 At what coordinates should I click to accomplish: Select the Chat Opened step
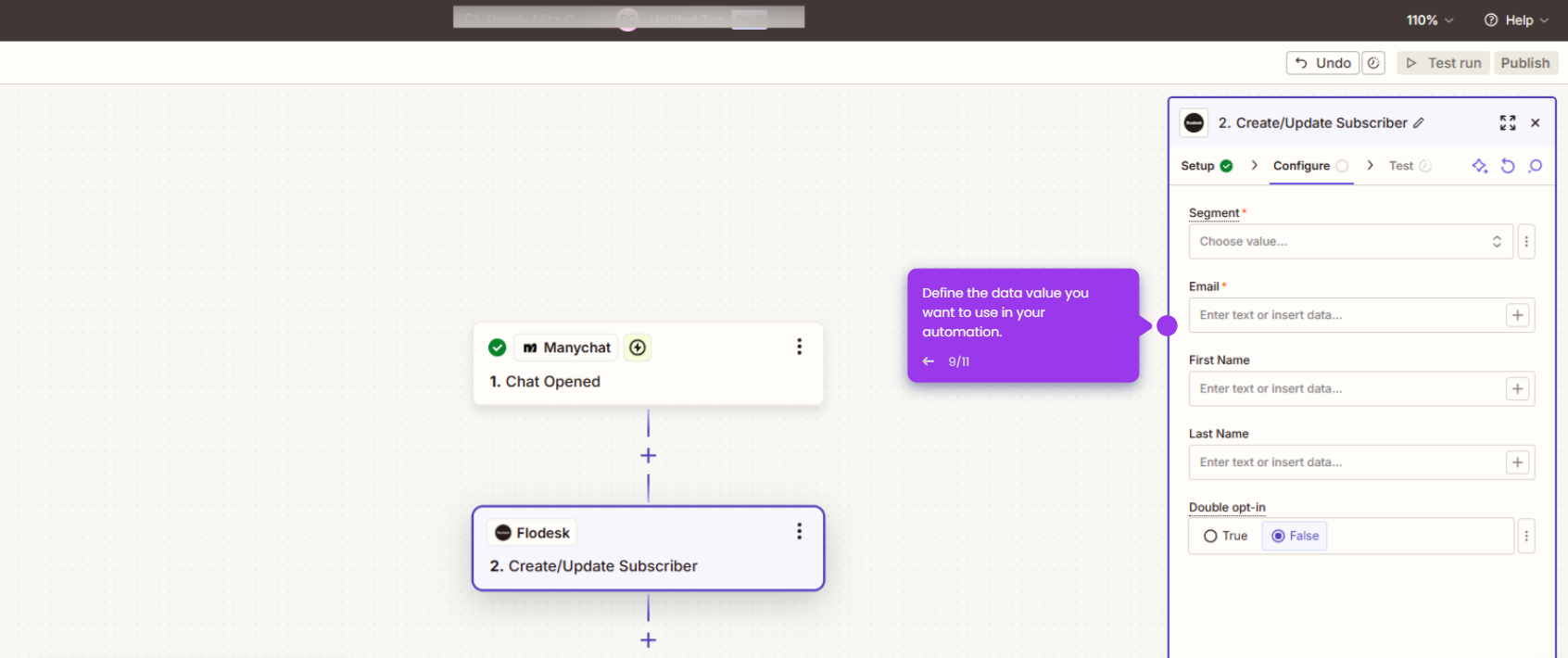tap(648, 364)
